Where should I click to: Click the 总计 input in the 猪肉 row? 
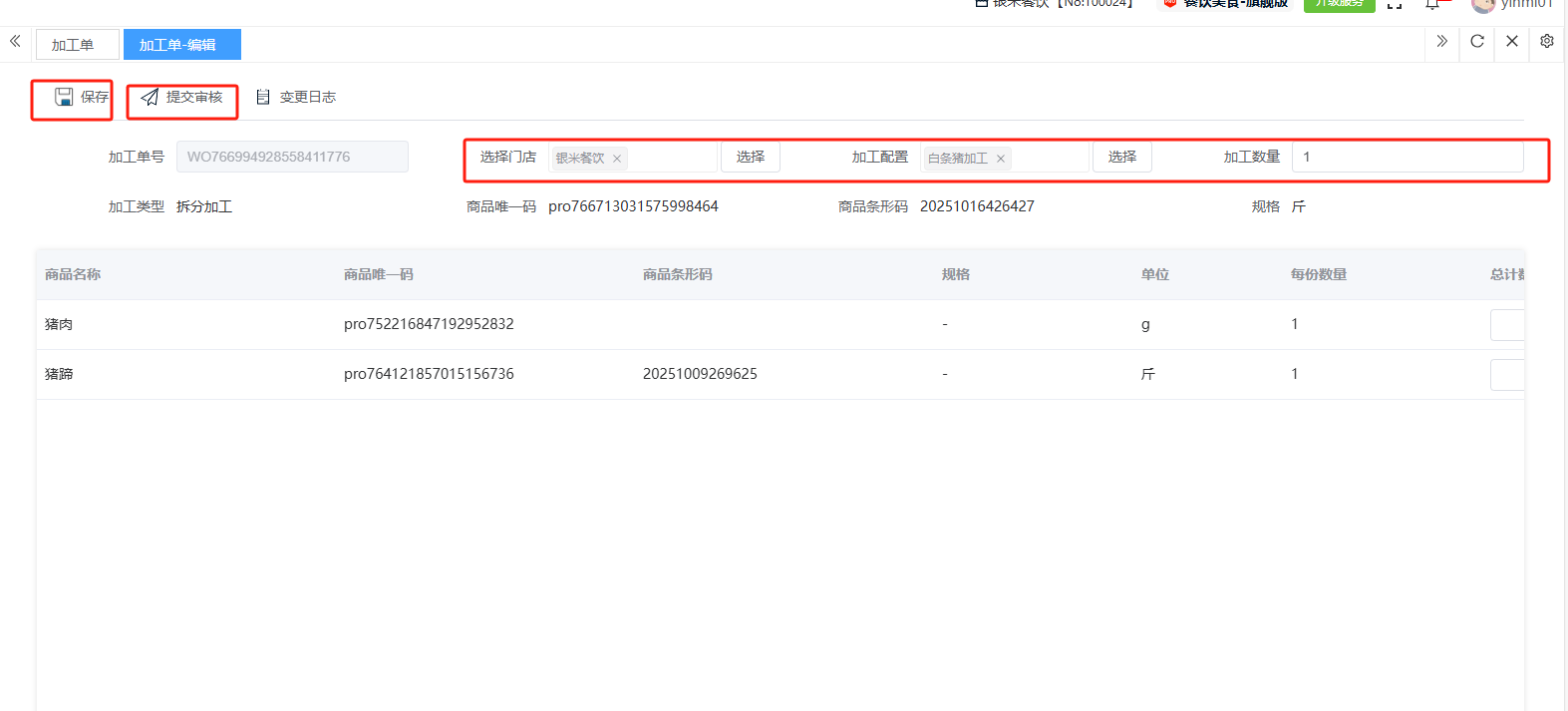click(1507, 325)
